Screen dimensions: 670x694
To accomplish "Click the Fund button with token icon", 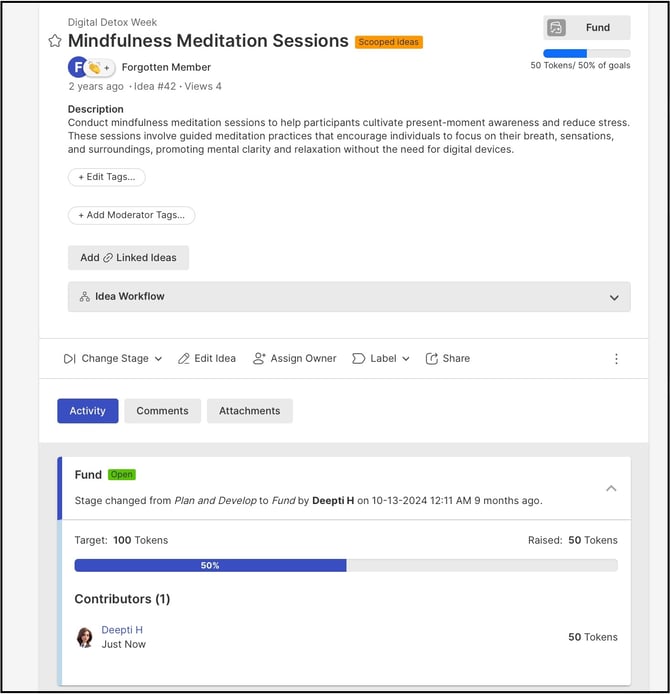I will [x=587, y=28].
